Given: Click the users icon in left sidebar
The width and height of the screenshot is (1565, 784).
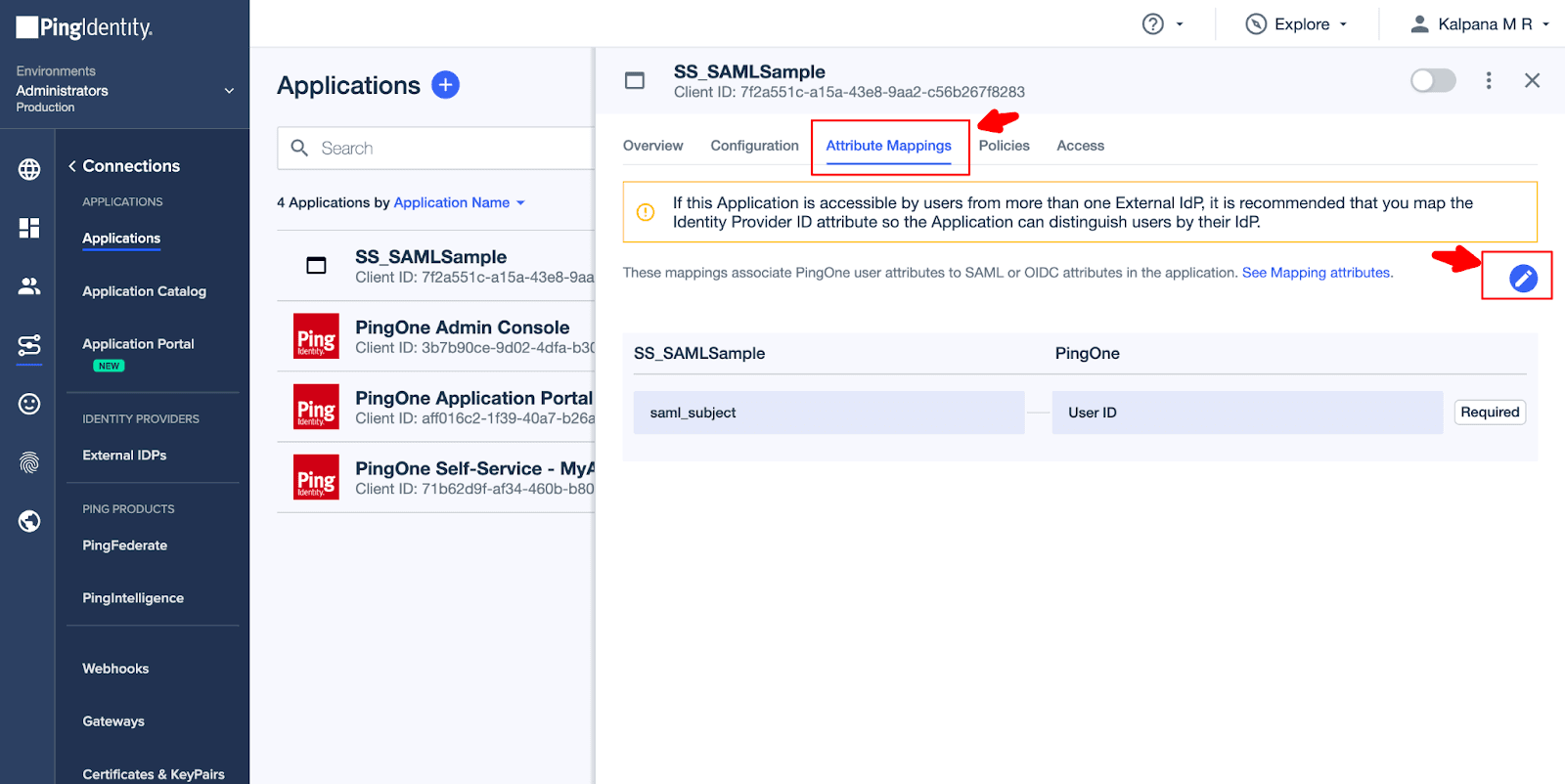Looking at the screenshot, I should pos(29,286).
